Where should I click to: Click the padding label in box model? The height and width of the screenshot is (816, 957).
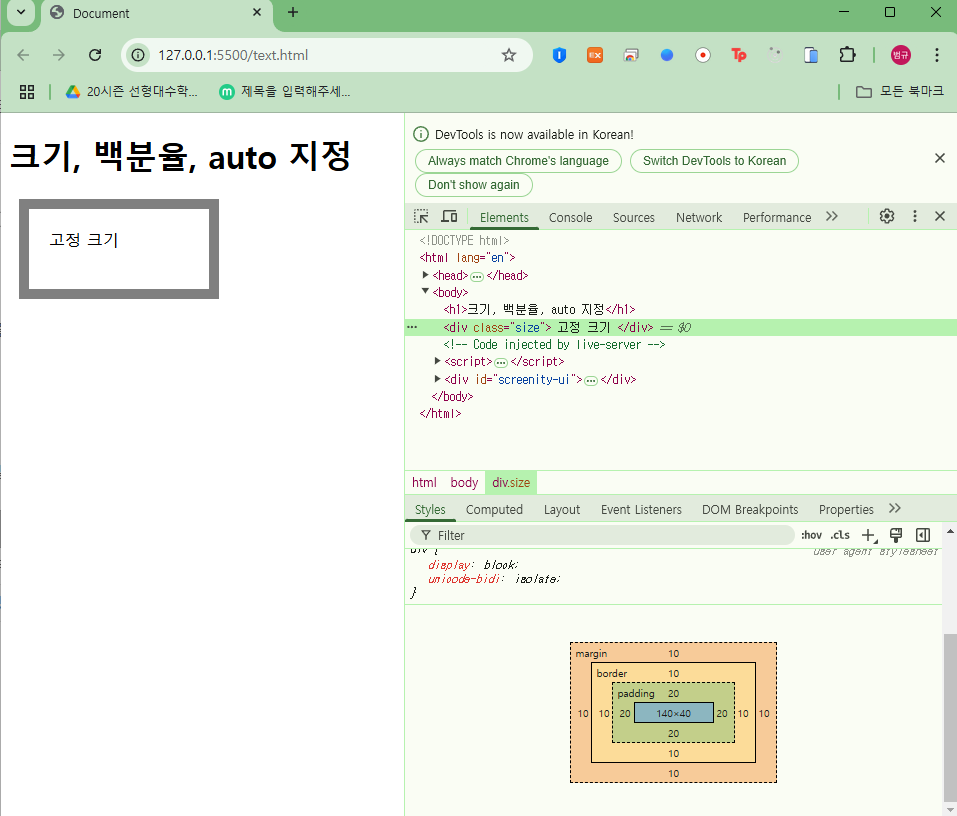pos(635,693)
